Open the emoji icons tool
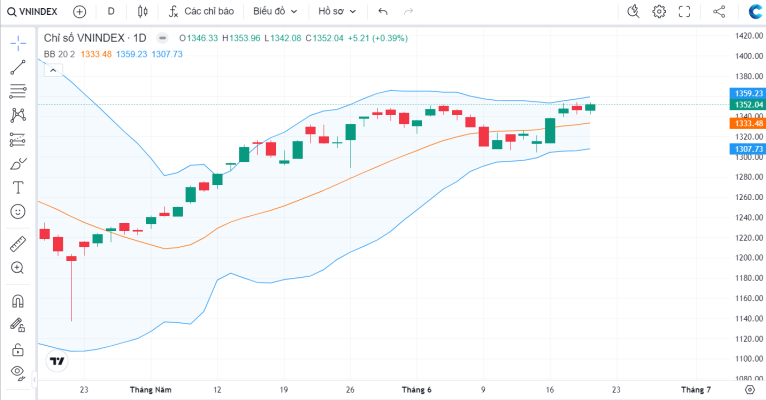The width and height of the screenshot is (766, 400). click(x=18, y=211)
